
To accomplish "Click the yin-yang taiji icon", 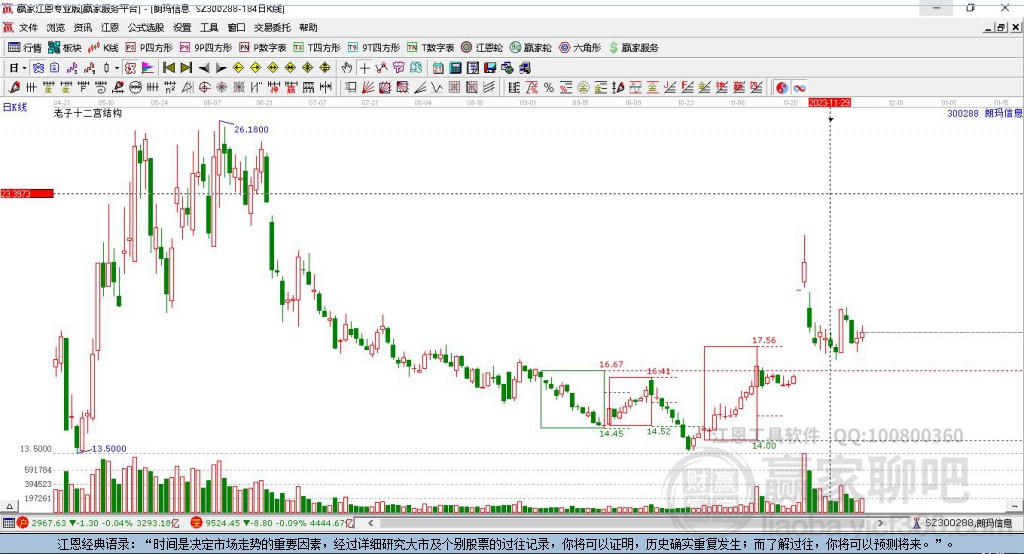I will pyautogui.click(x=782, y=88).
